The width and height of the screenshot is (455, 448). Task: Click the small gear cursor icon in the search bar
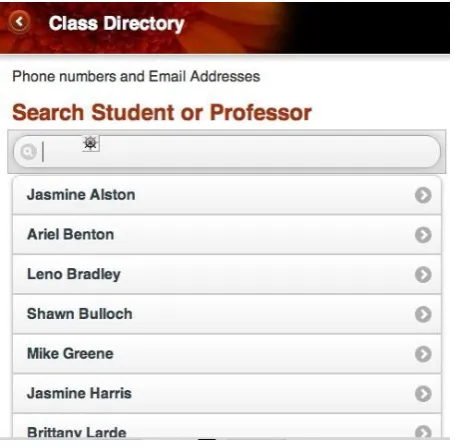pos(91,144)
